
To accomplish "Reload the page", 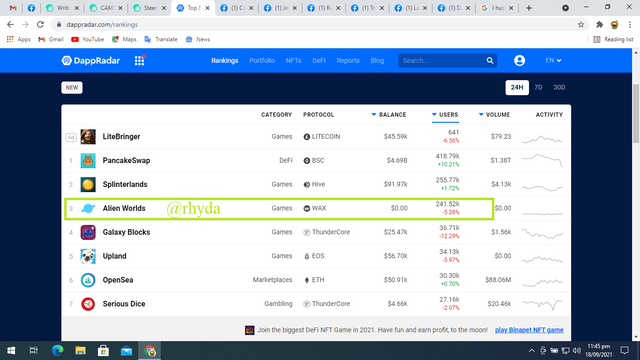I will point(40,24).
